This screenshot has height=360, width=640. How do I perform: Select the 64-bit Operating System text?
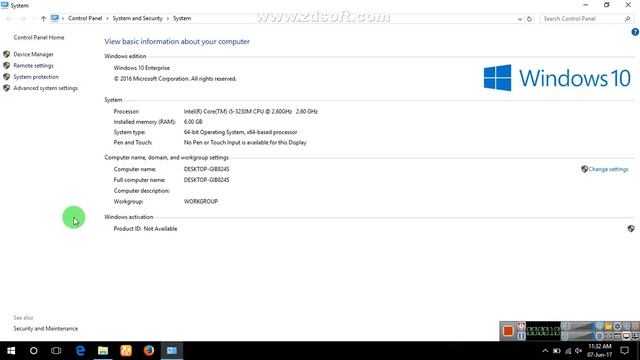click(240, 132)
